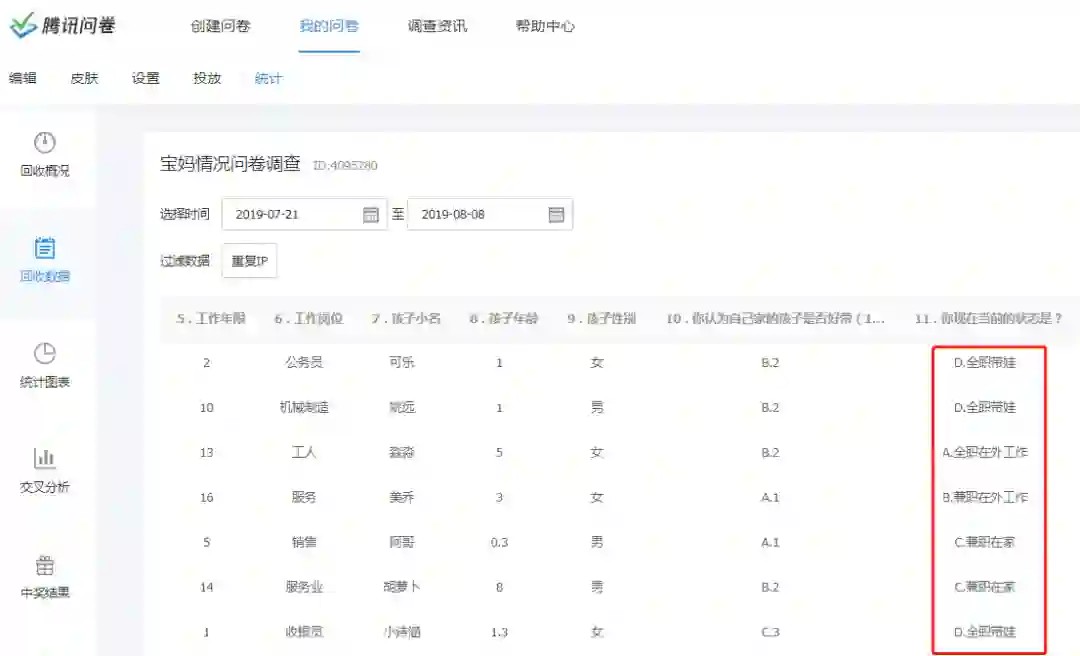Click calendar icon in start date field
This screenshot has height=656, width=1080.
click(370, 214)
